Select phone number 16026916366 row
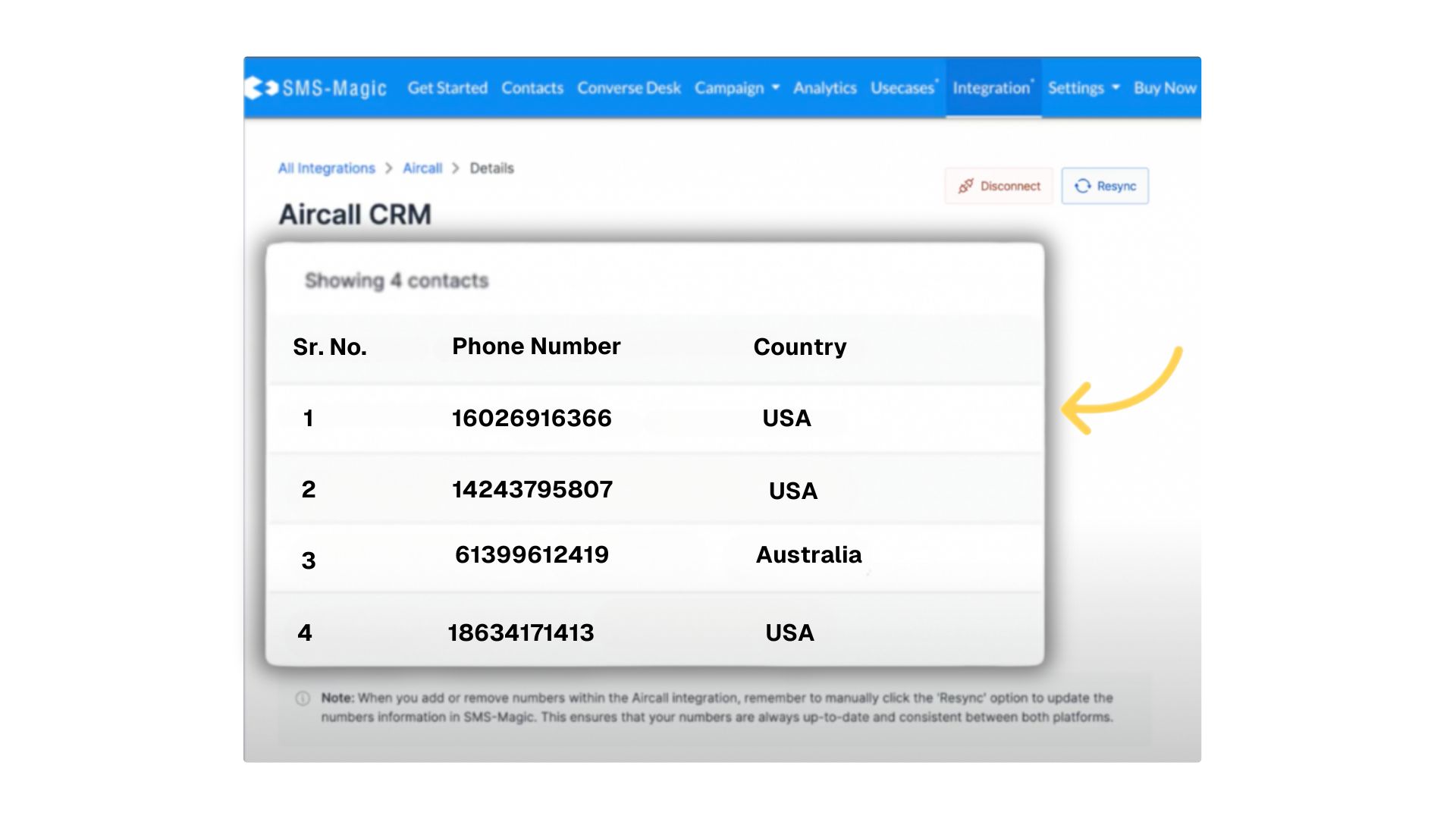1456x819 pixels. [532, 418]
